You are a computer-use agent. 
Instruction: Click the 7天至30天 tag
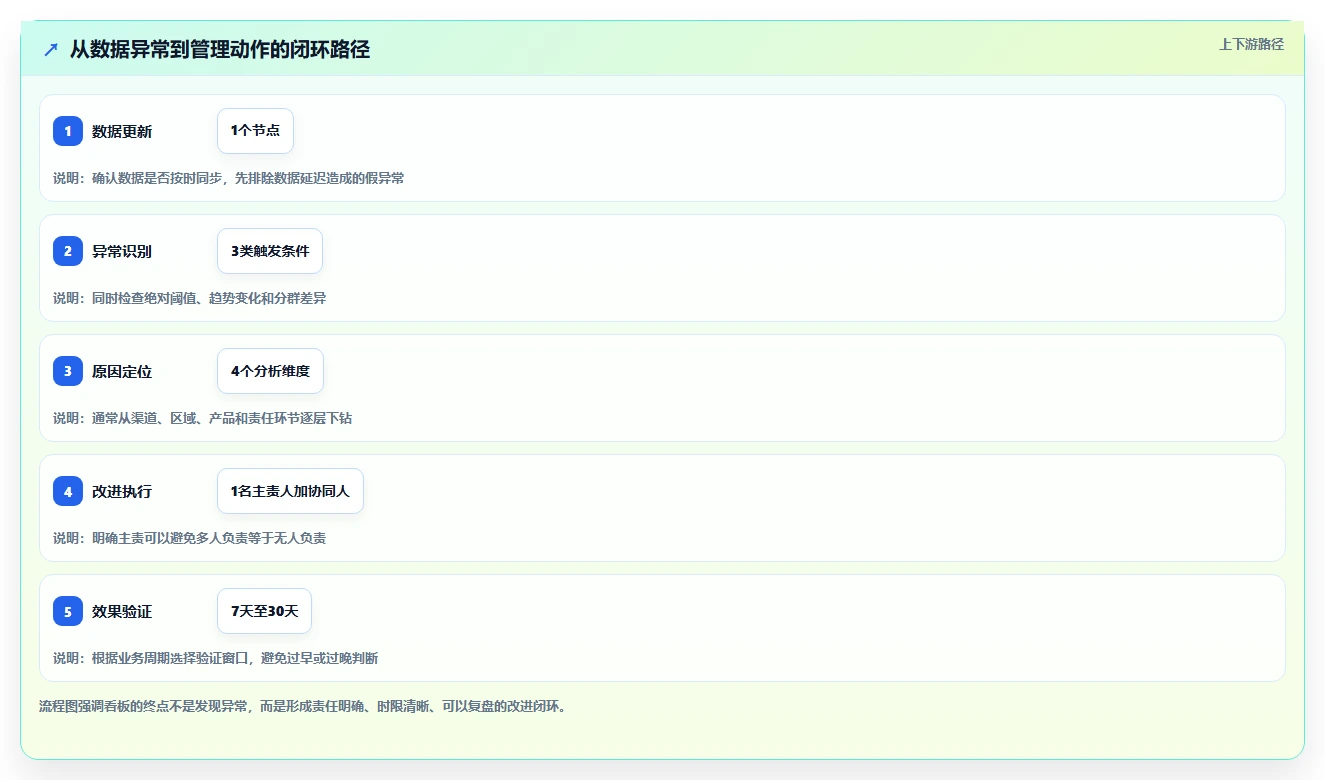tap(264, 611)
